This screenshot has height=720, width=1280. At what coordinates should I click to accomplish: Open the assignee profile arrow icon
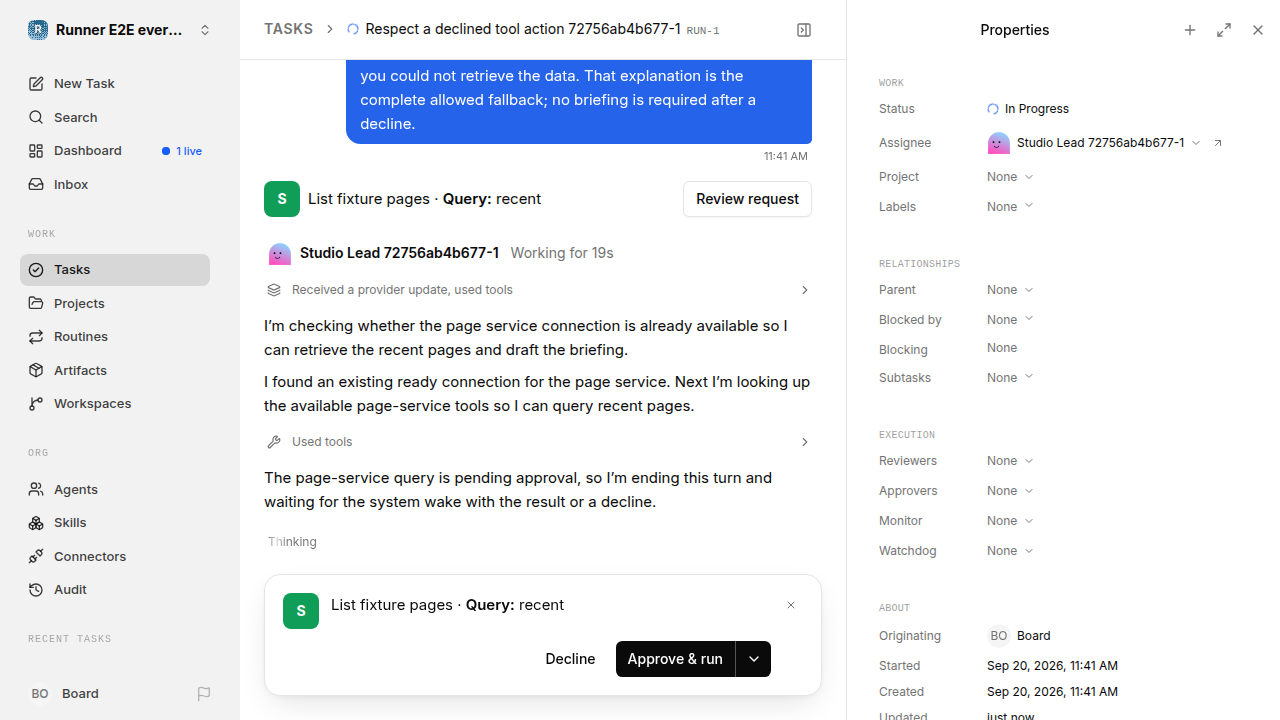[1218, 143]
